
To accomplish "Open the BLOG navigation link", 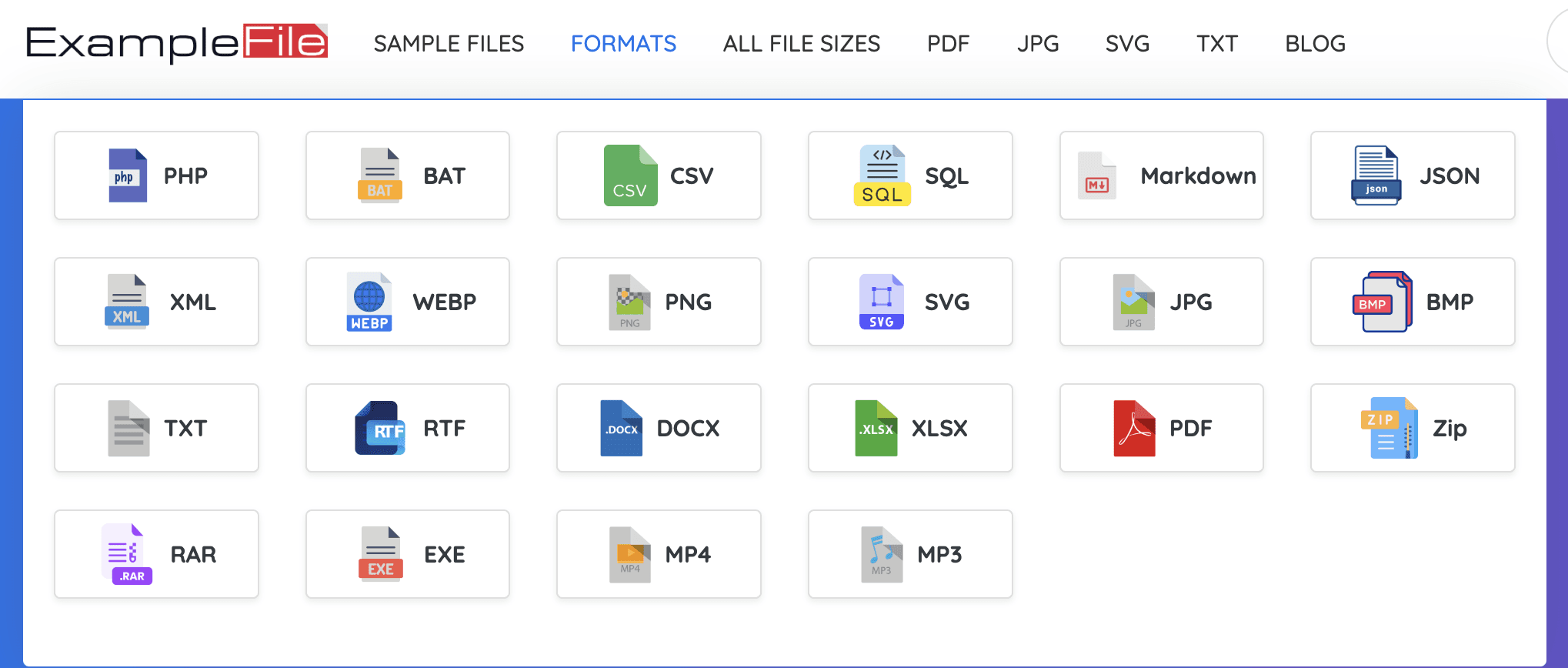I will click(x=1316, y=44).
